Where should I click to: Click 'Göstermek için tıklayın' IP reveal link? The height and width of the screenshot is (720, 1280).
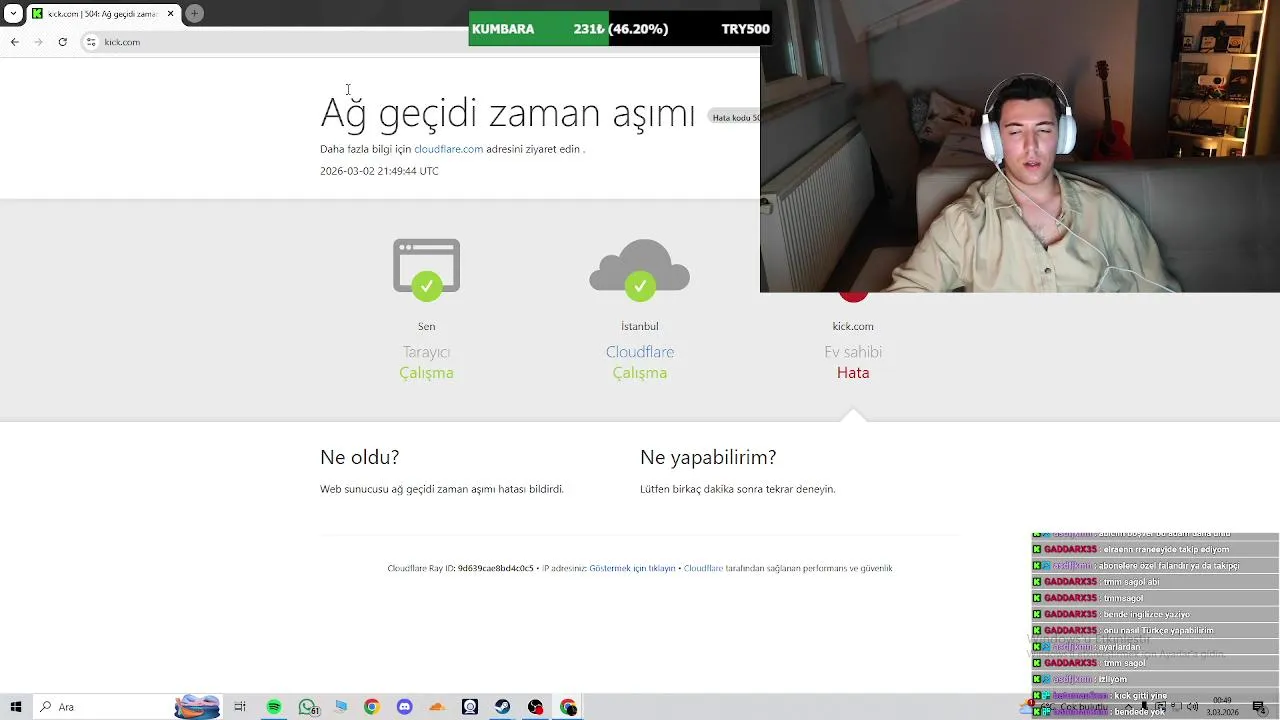[x=632, y=568]
